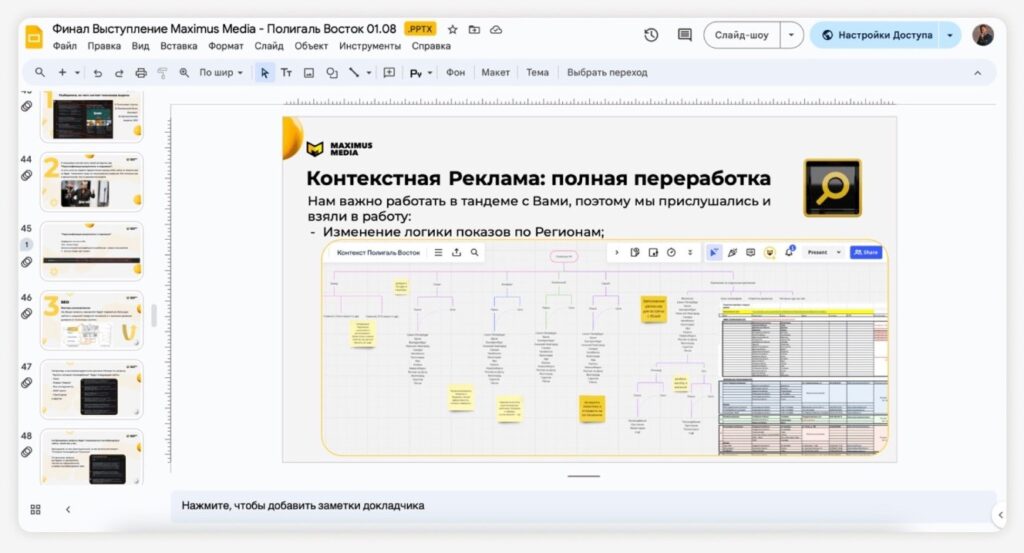The image size is (1024, 553).
Task: Click the Фон button
Action: pyautogui.click(x=455, y=72)
